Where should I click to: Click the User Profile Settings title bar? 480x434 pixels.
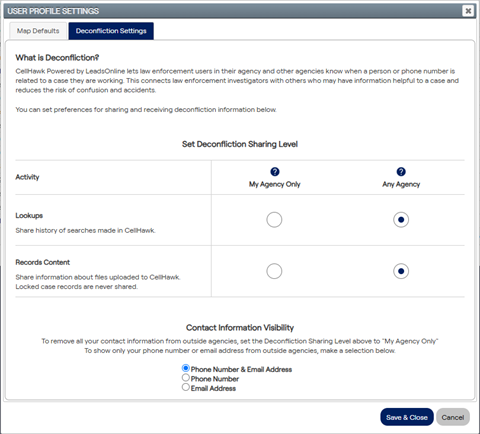pyautogui.click(x=233, y=11)
